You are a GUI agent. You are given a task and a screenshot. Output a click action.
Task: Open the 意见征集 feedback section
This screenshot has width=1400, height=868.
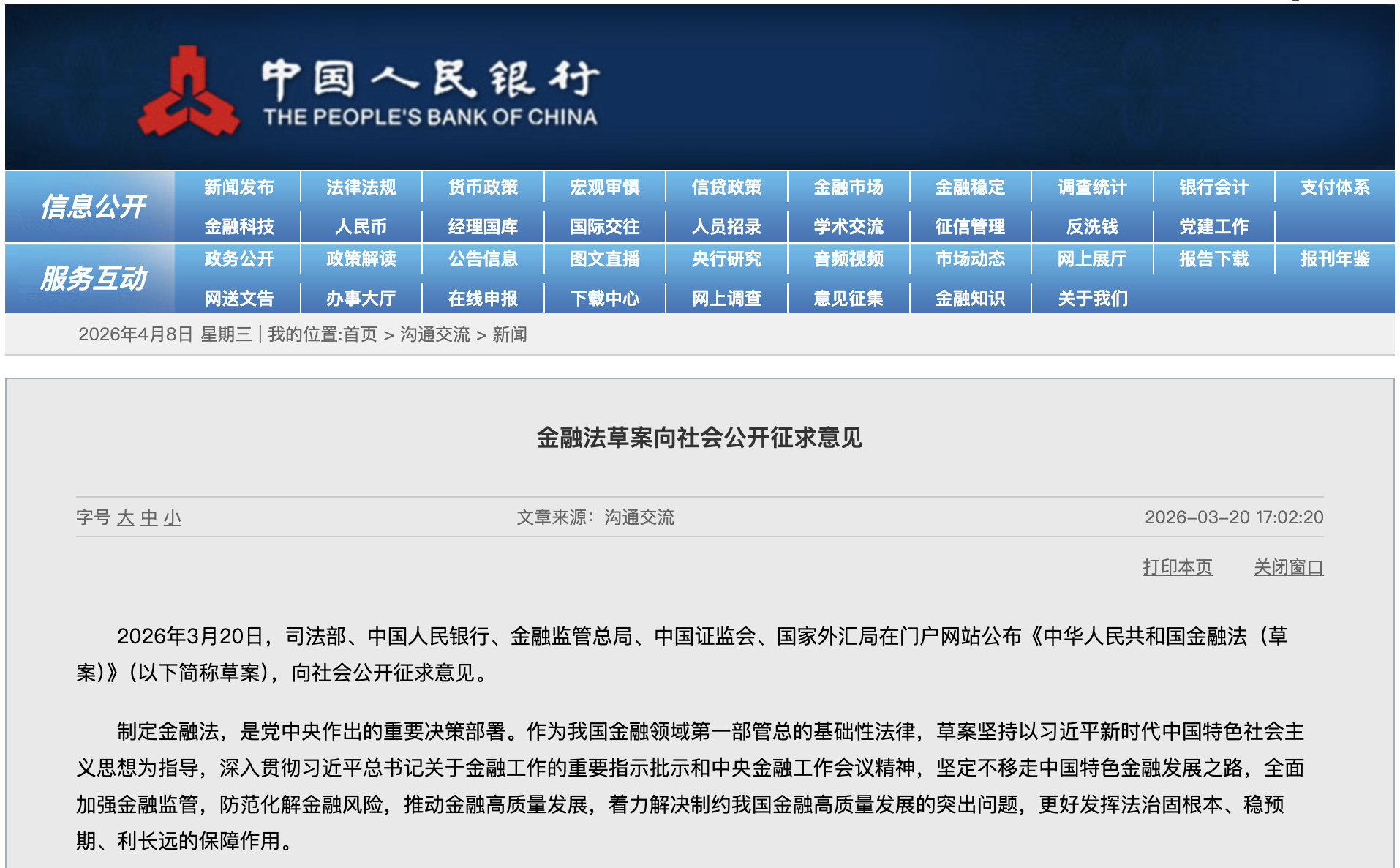click(x=848, y=298)
